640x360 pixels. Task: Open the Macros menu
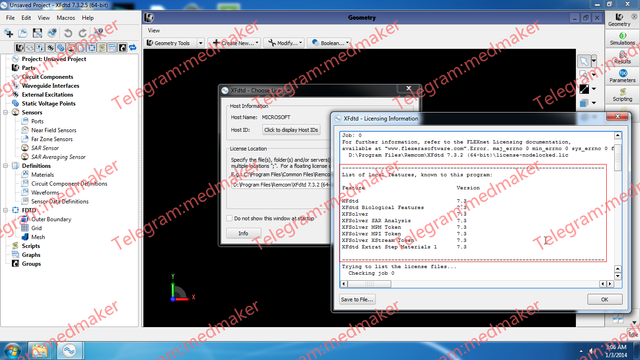[x=65, y=18]
